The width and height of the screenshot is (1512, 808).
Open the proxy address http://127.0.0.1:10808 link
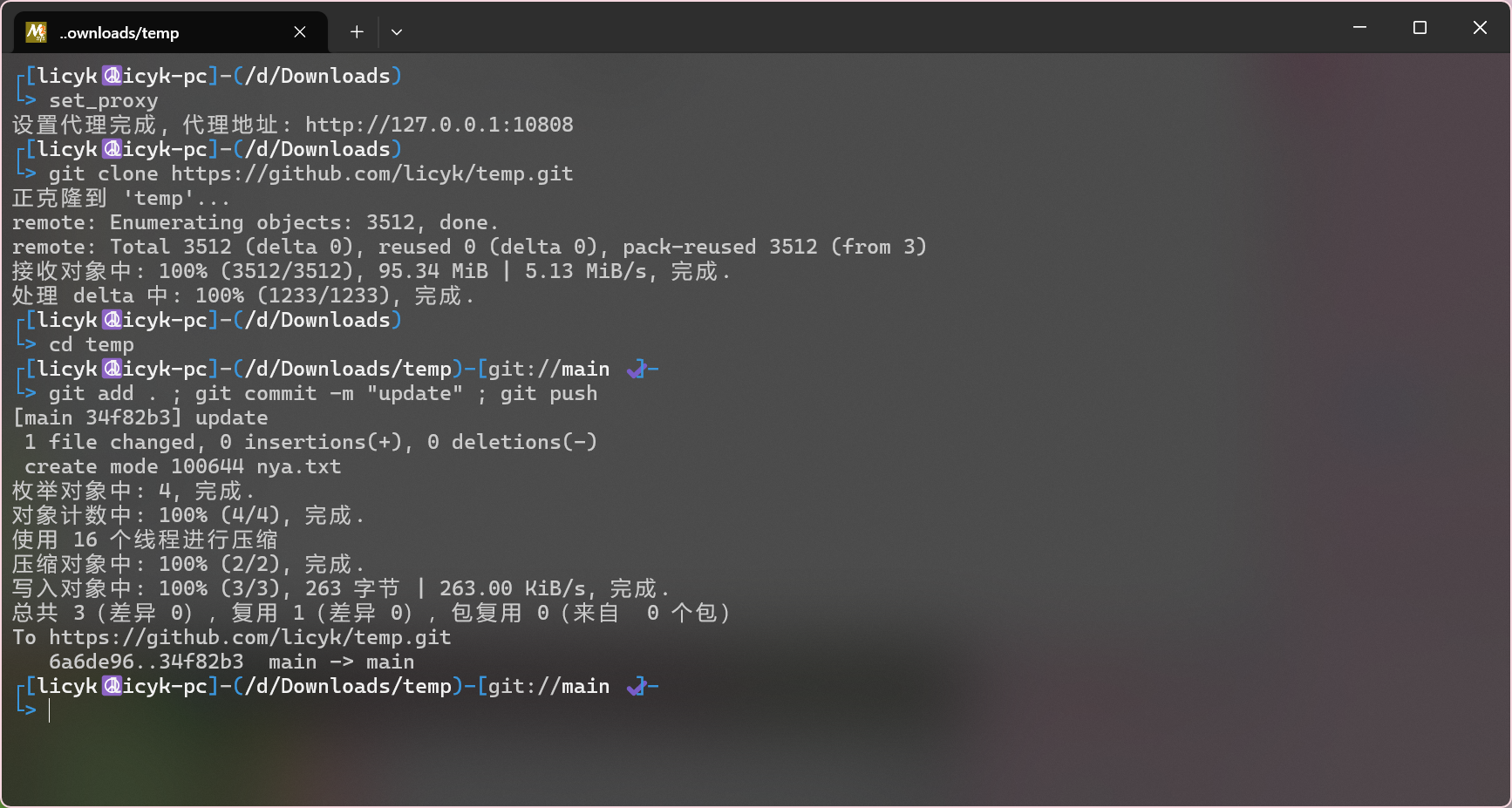[439, 125]
